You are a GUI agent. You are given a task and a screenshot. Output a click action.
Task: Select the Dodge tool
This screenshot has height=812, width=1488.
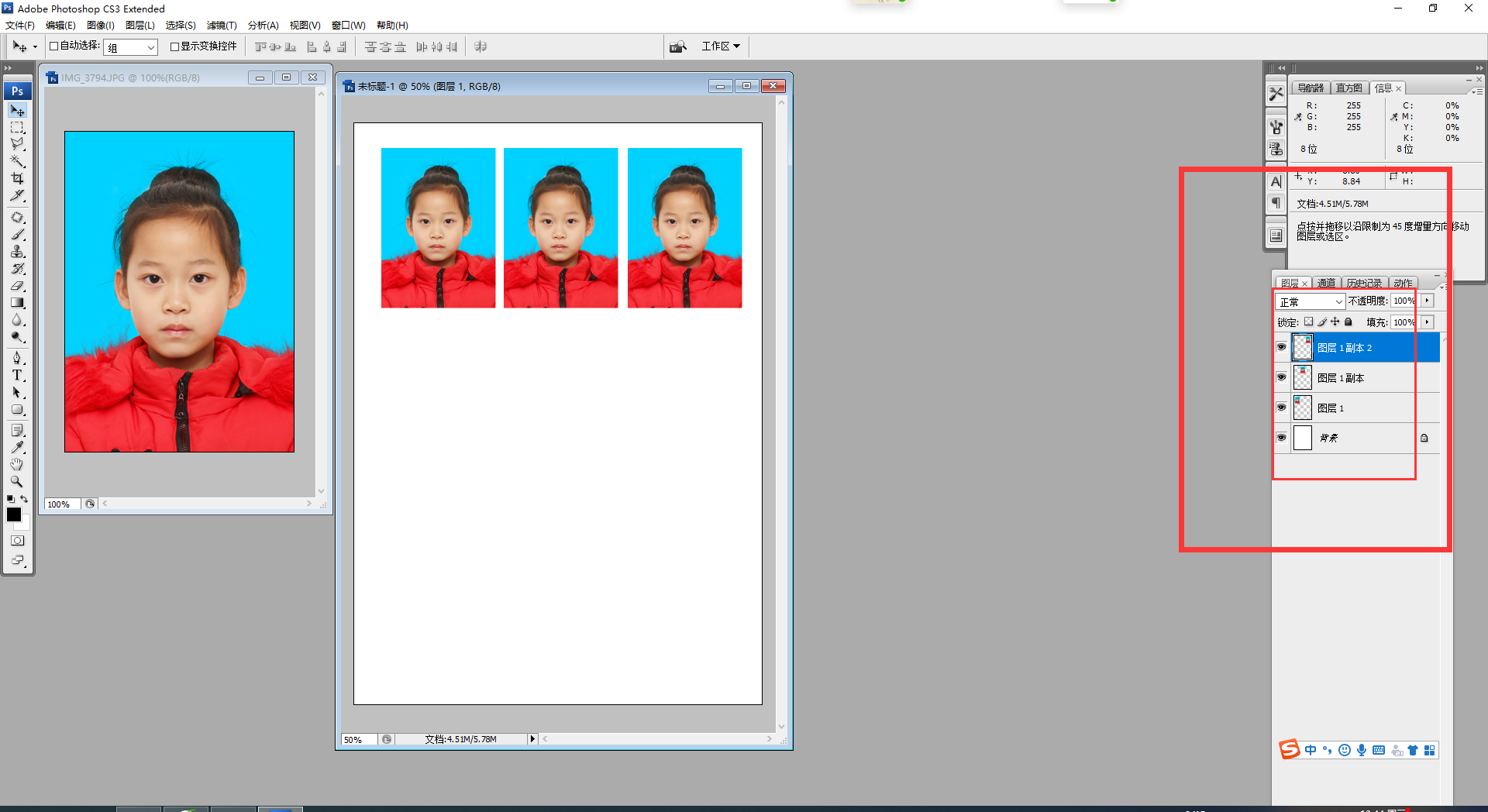click(17, 337)
